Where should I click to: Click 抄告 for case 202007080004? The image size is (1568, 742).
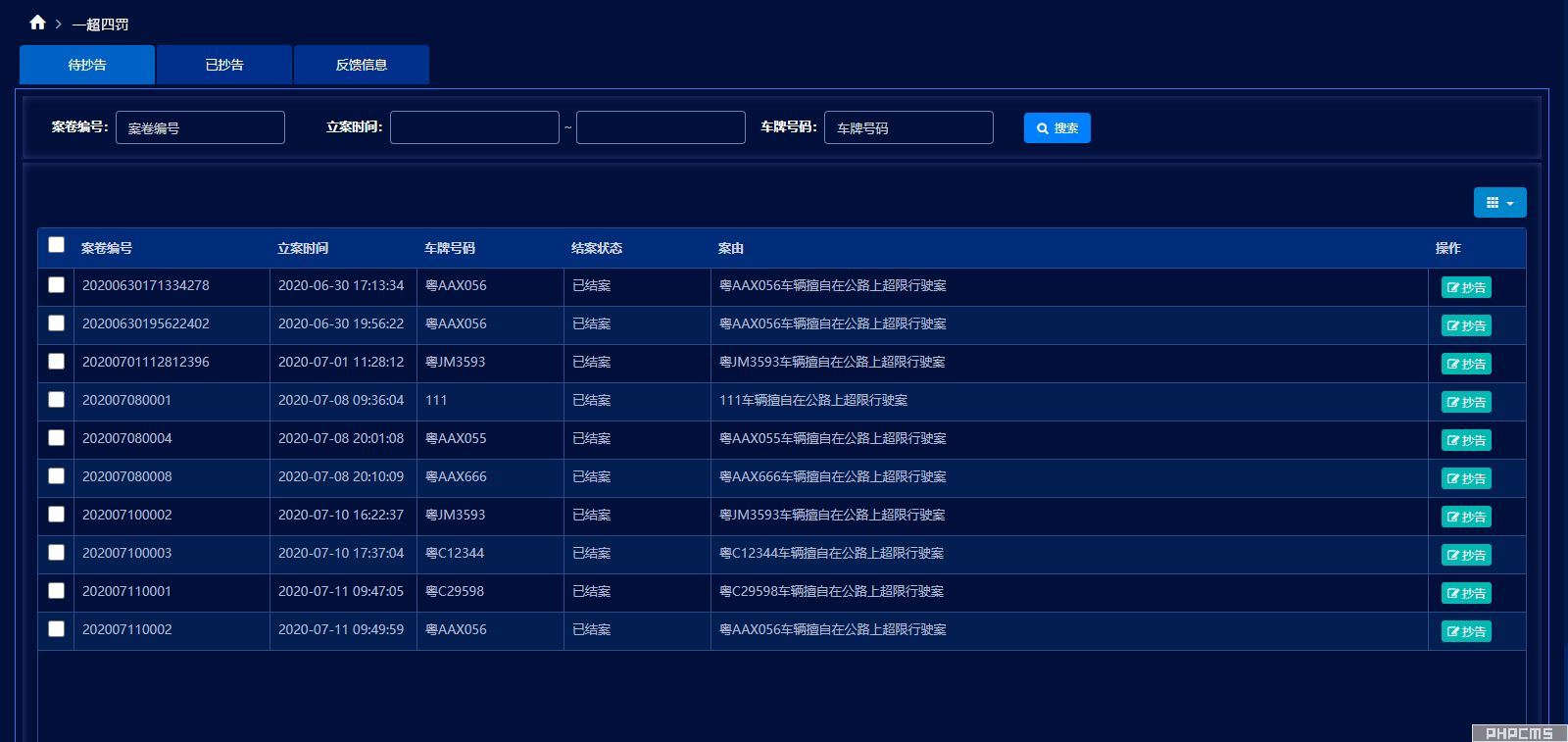1466,440
